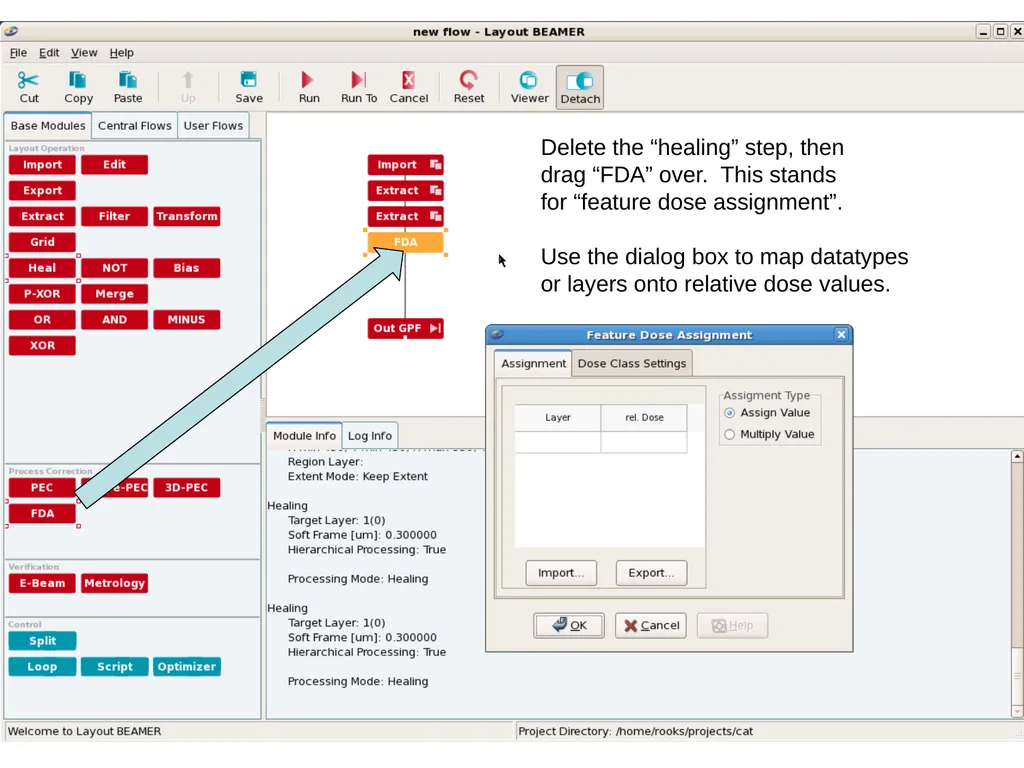
Task: Select the Out GPF node in the flow
Action: (x=406, y=328)
